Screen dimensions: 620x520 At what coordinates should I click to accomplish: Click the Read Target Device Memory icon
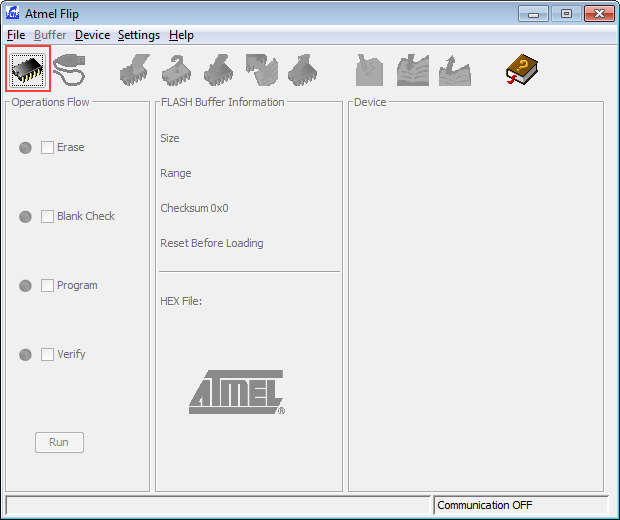302,70
